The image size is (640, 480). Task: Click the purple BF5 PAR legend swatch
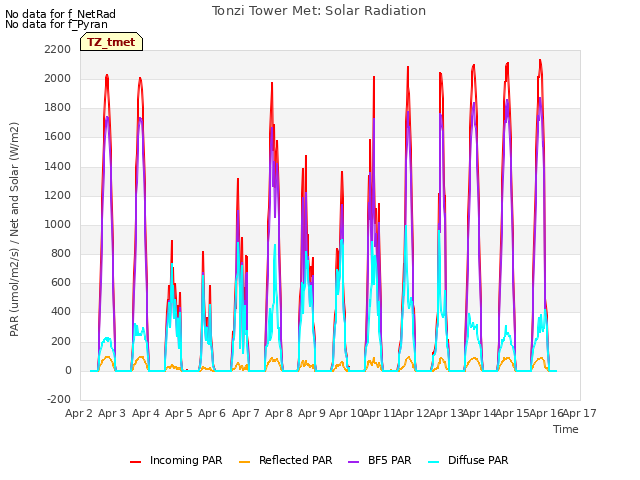(353, 462)
